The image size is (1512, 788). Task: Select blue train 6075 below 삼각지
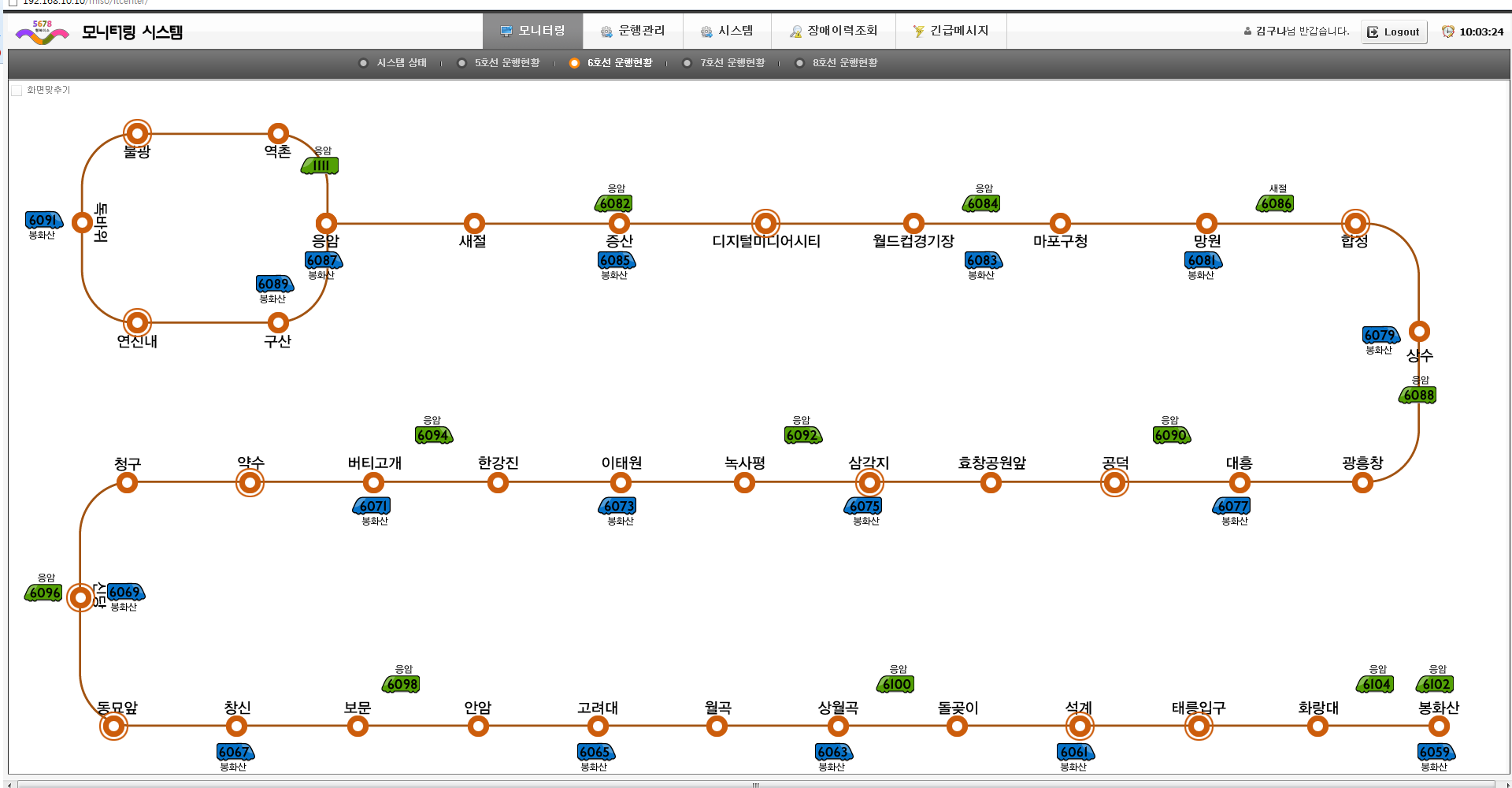864,506
